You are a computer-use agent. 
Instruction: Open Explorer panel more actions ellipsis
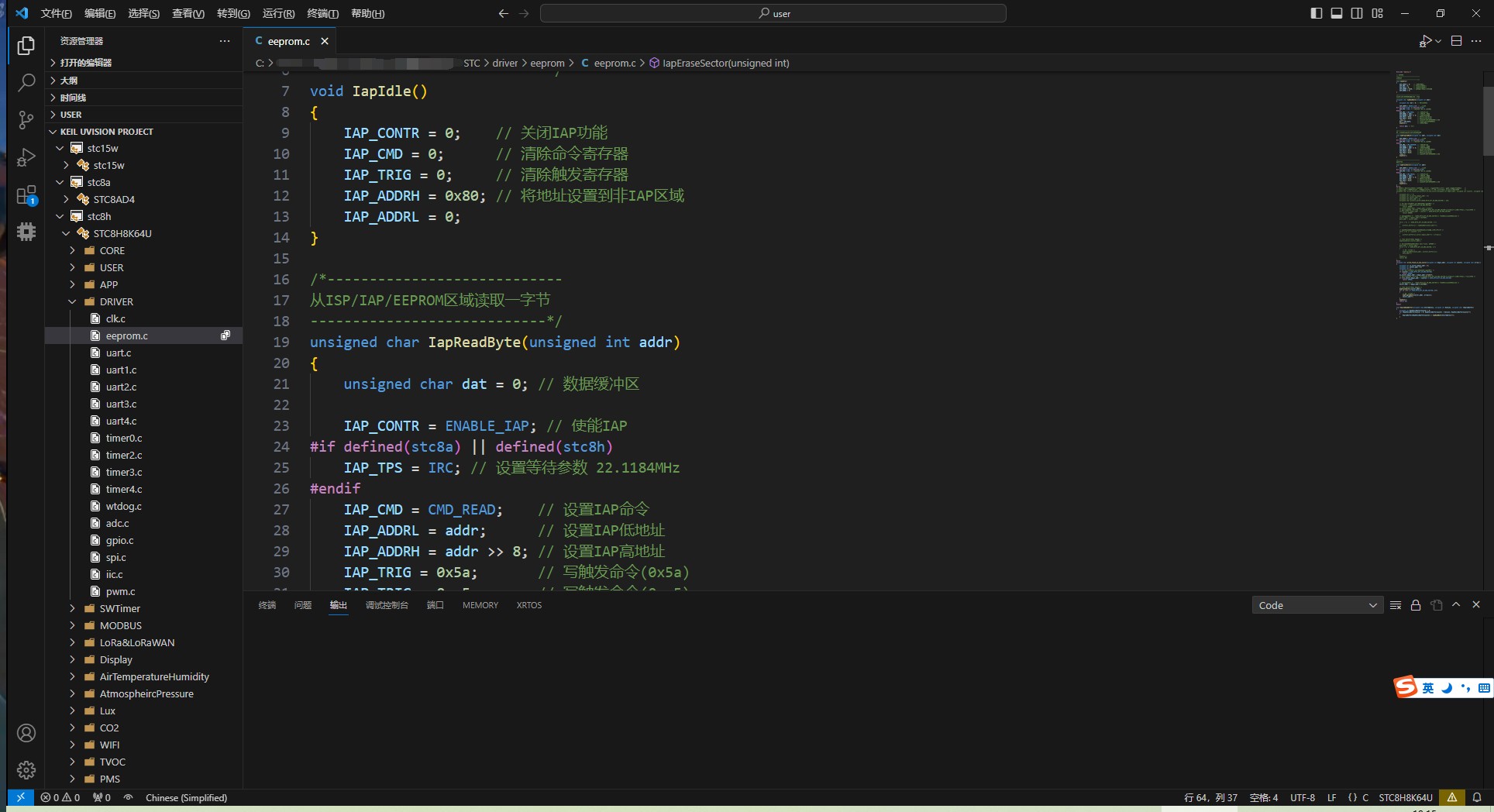coord(225,41)
